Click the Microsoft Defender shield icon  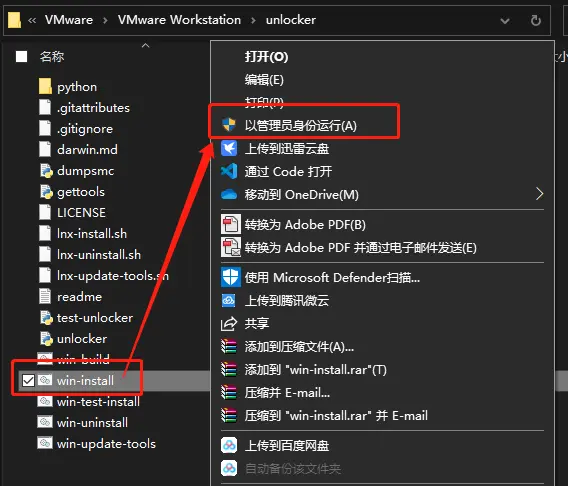point(230,277)
